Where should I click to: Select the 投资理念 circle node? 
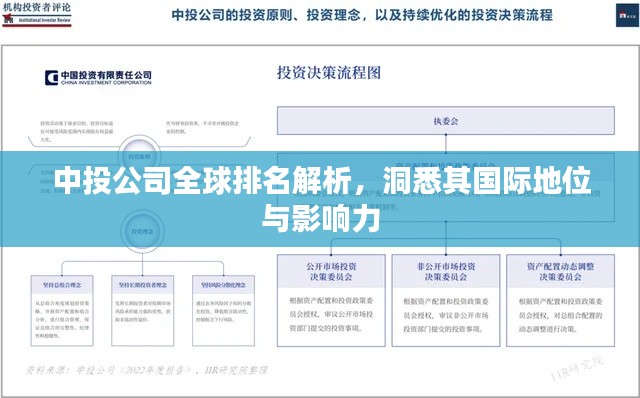point(142,231)
